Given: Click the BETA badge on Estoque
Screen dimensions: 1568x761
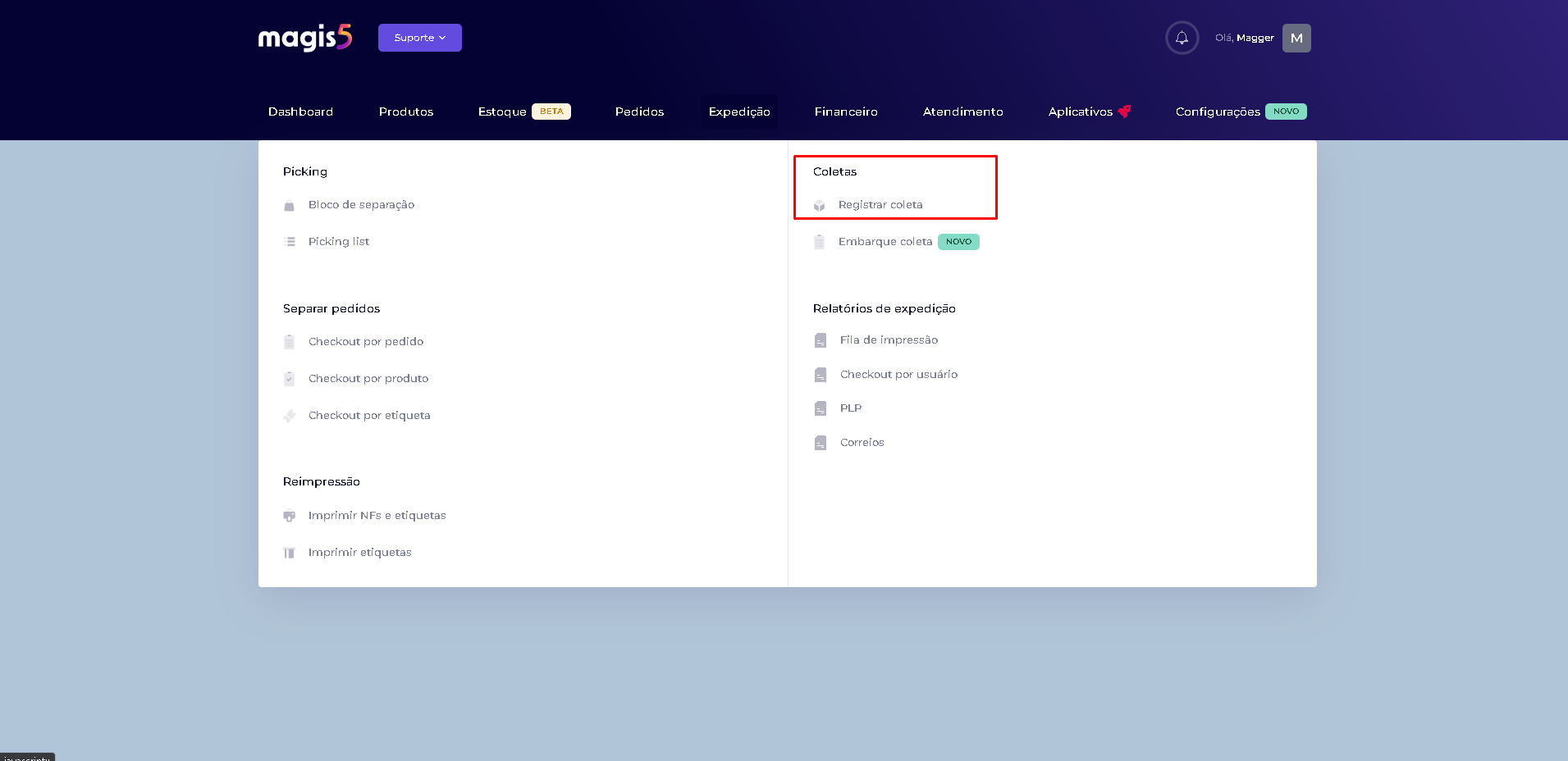Looking at the screenshot, I should pyautogui.click(x=551, y=112).
